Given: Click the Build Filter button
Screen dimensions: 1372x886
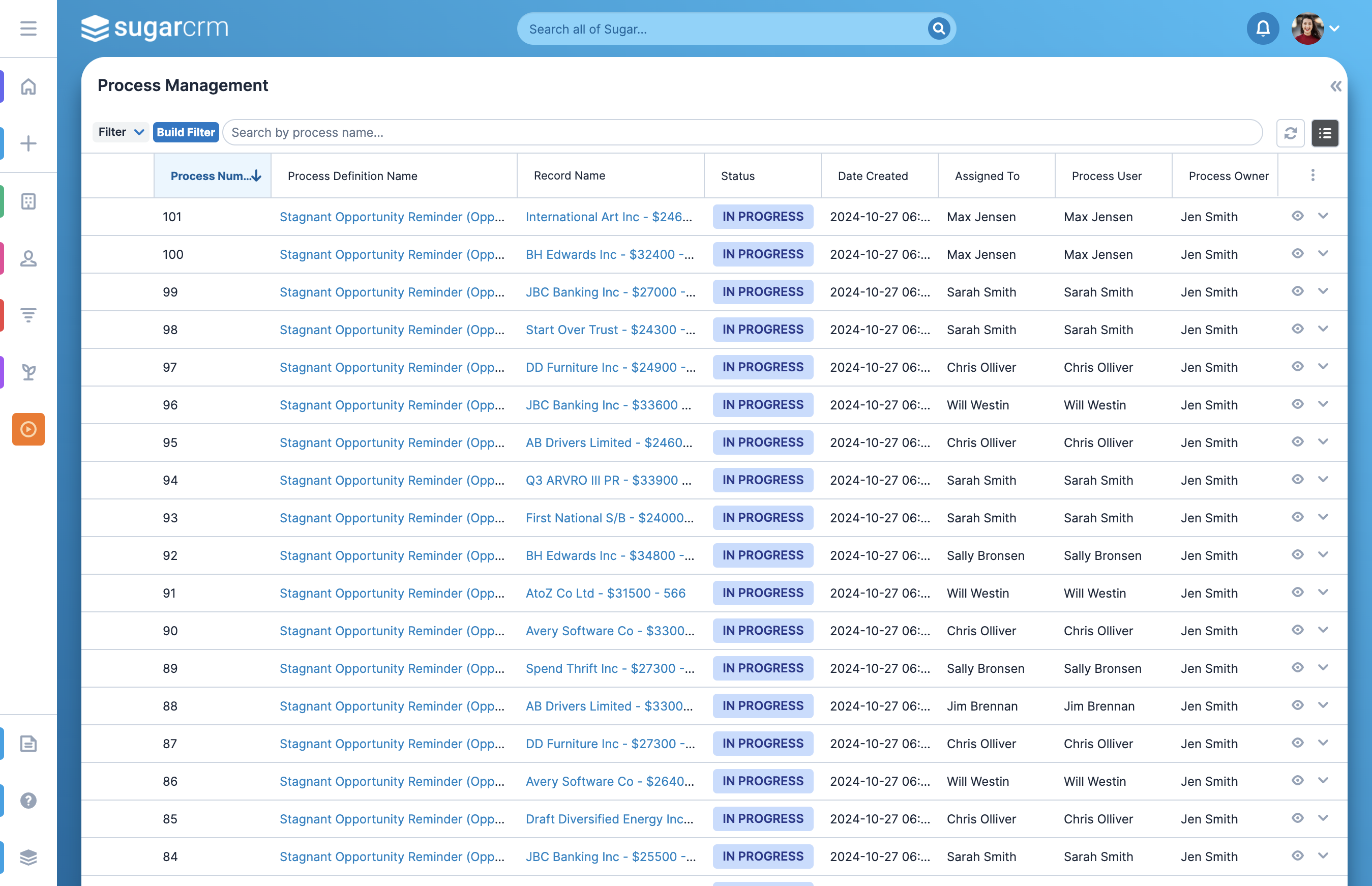Looking at the screenshot, I should 186,132.
